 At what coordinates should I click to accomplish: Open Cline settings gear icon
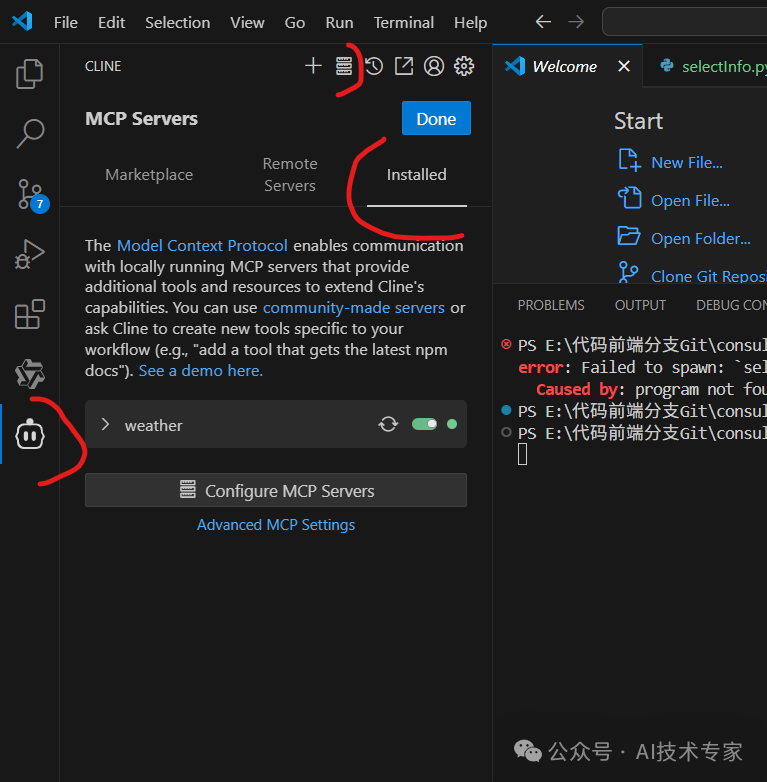[x=464, y=66]
